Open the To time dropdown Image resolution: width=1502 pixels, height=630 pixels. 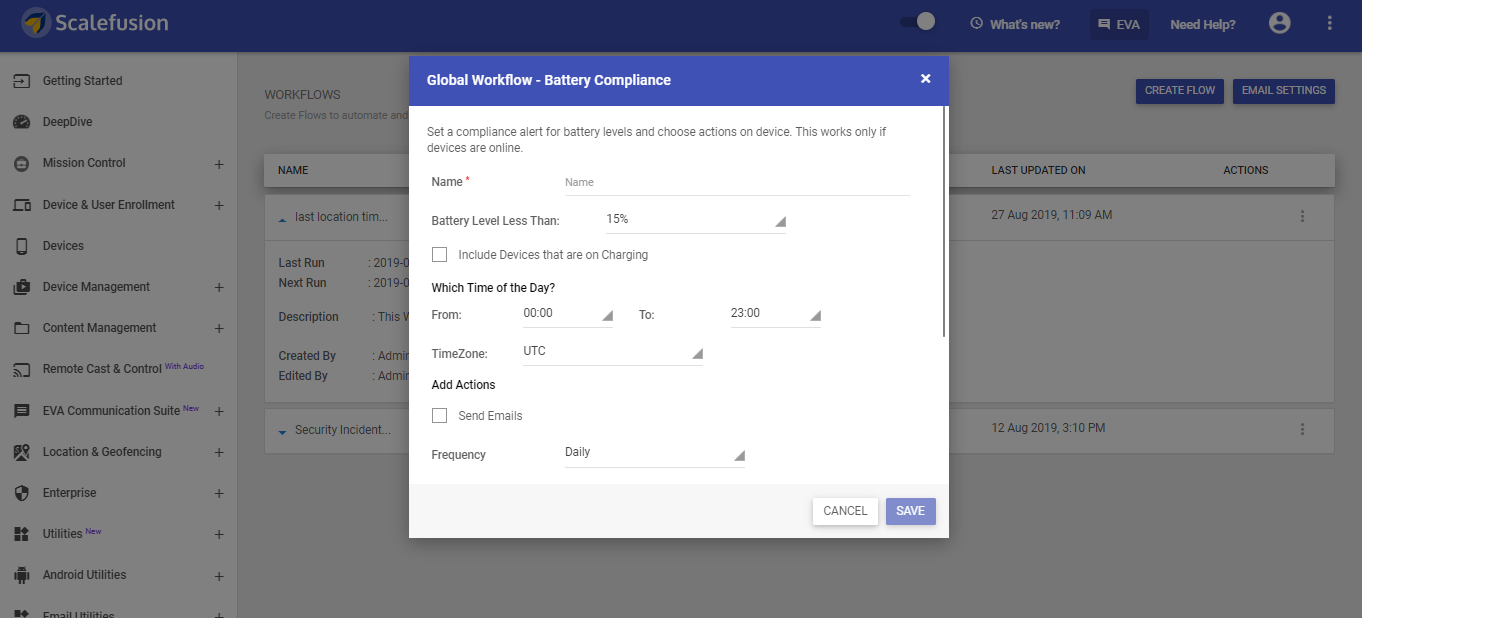pos(776,315)
